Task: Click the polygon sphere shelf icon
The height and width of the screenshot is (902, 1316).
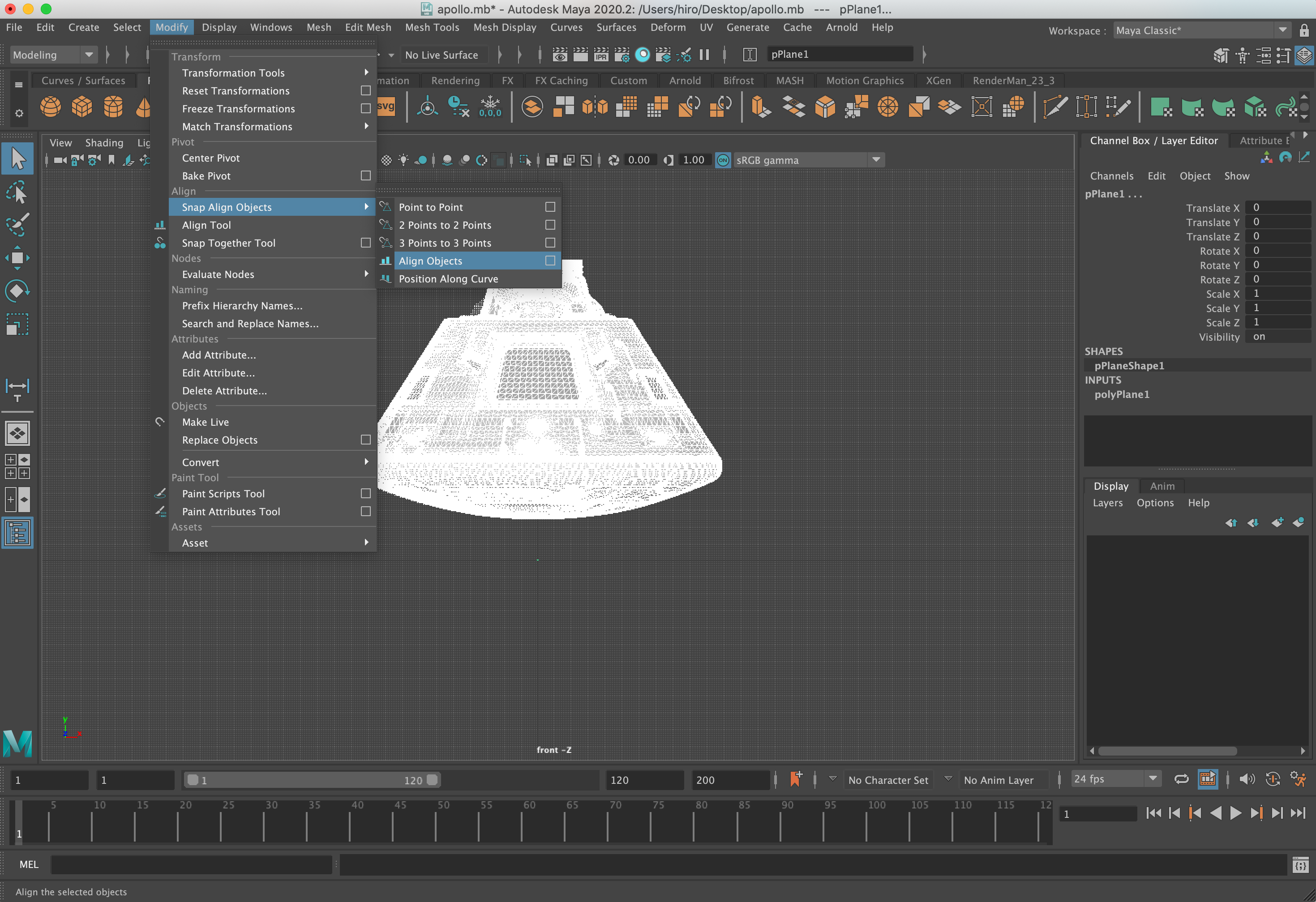Action: [51, 106]
